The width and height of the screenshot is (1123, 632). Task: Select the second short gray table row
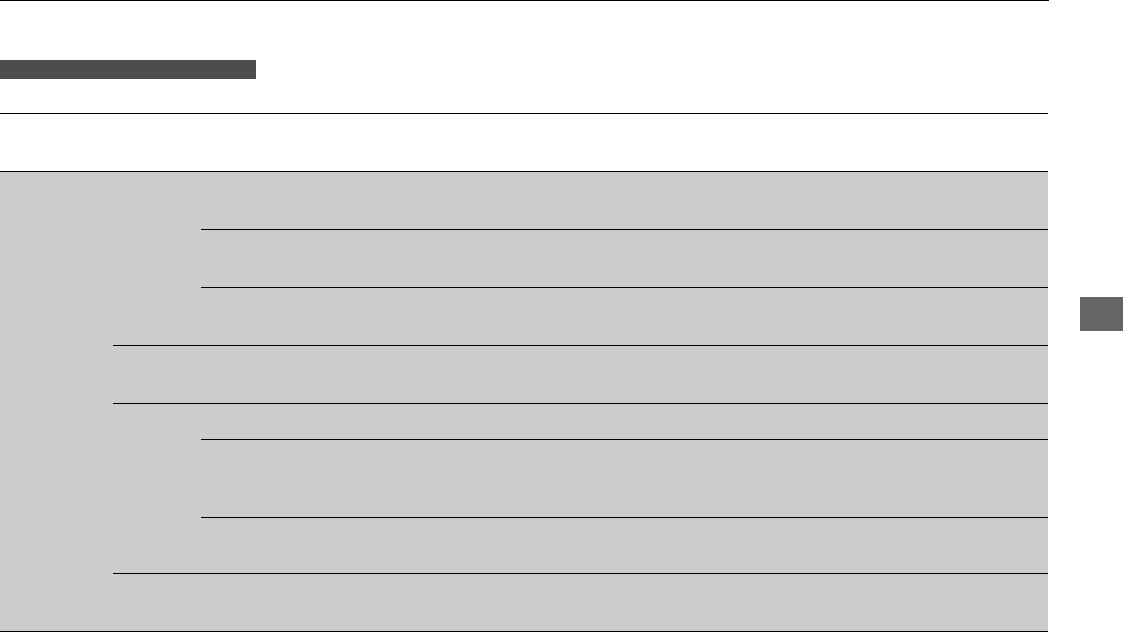coord(625,259)
